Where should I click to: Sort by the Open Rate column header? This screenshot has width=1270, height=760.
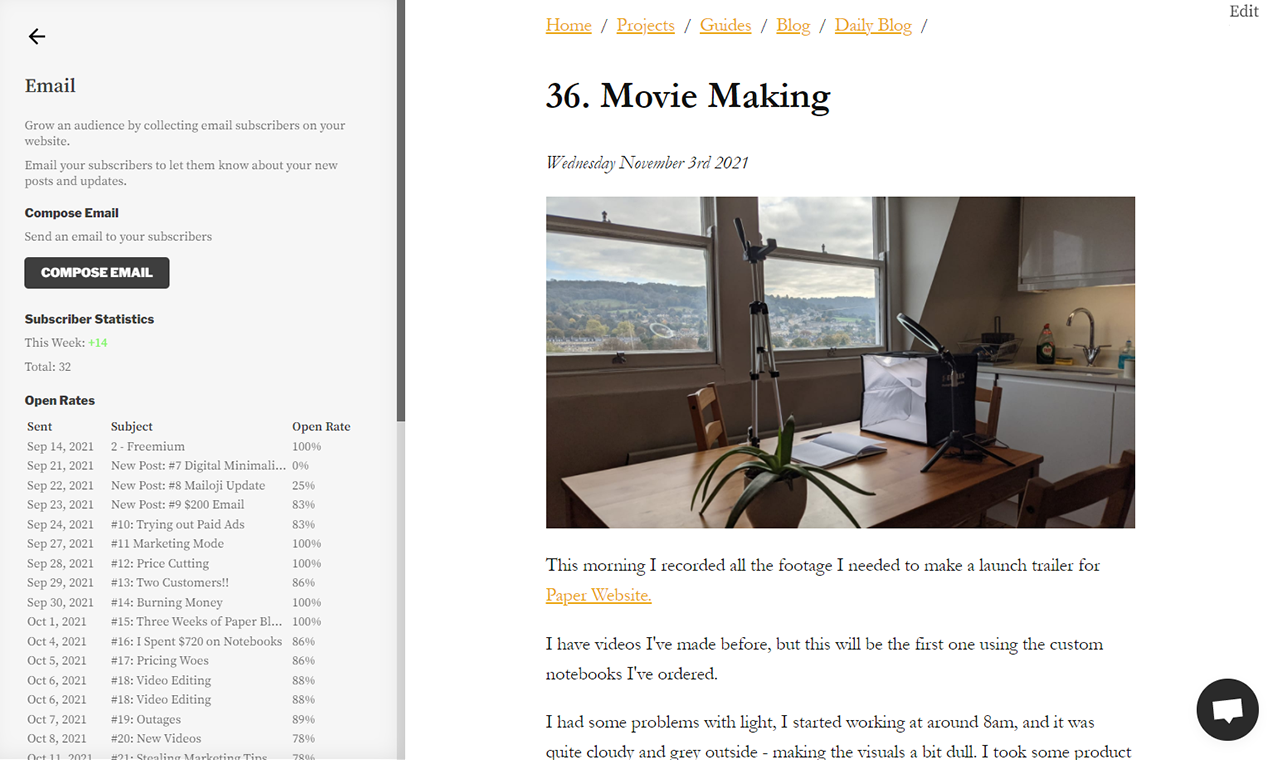click(321, 426)
